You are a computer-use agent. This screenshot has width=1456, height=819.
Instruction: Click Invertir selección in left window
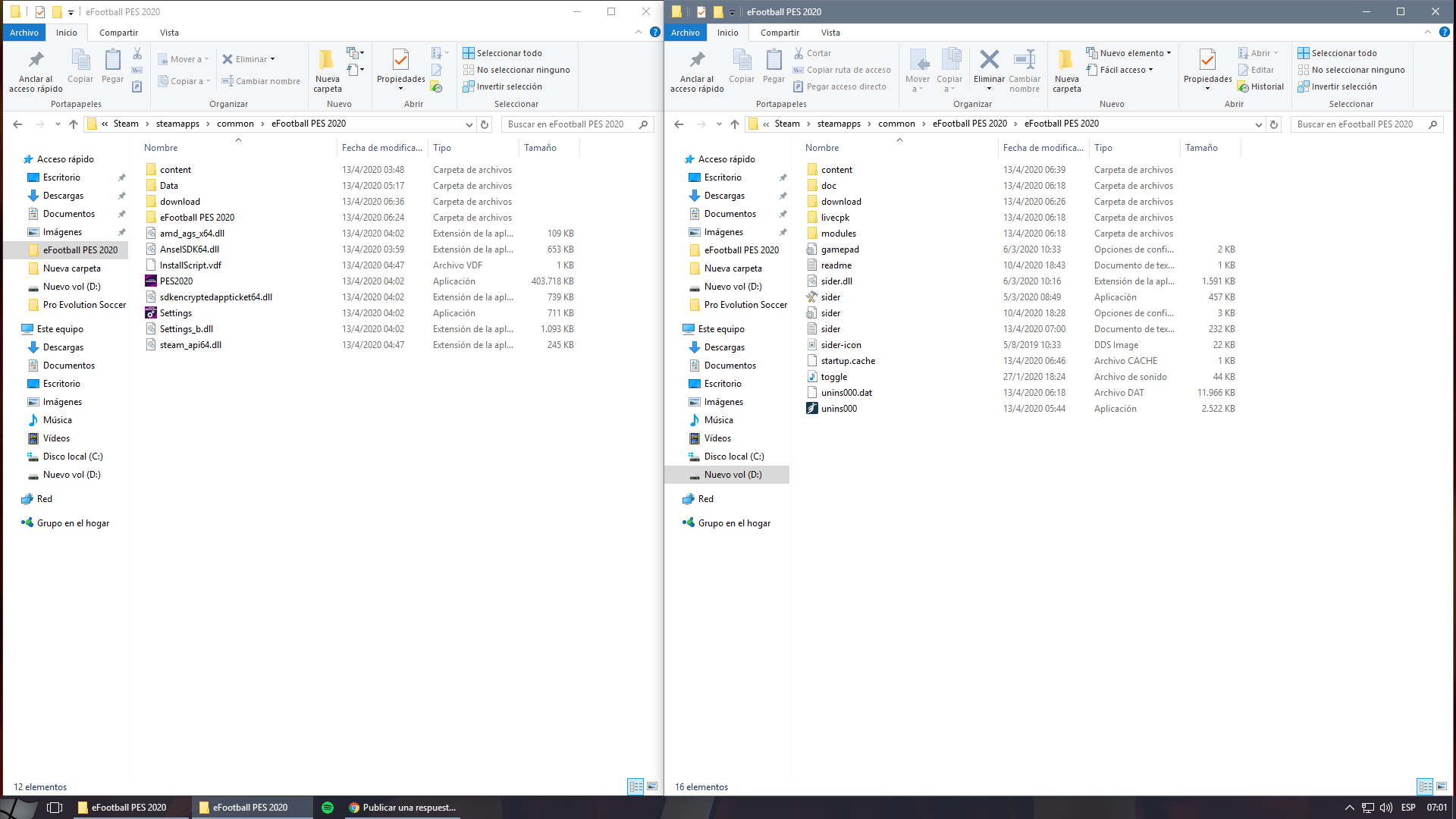point(503,86)
